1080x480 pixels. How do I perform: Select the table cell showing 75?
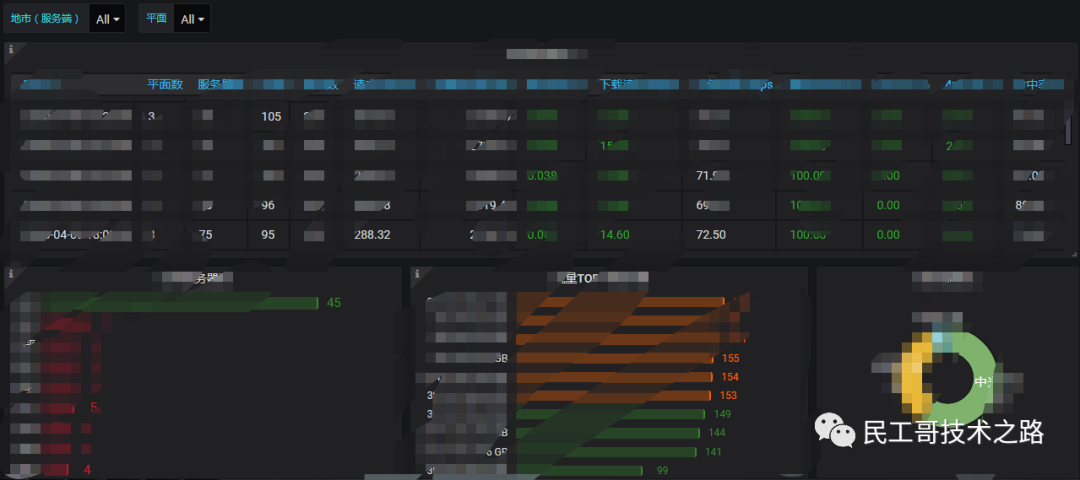tap(205, 235)
